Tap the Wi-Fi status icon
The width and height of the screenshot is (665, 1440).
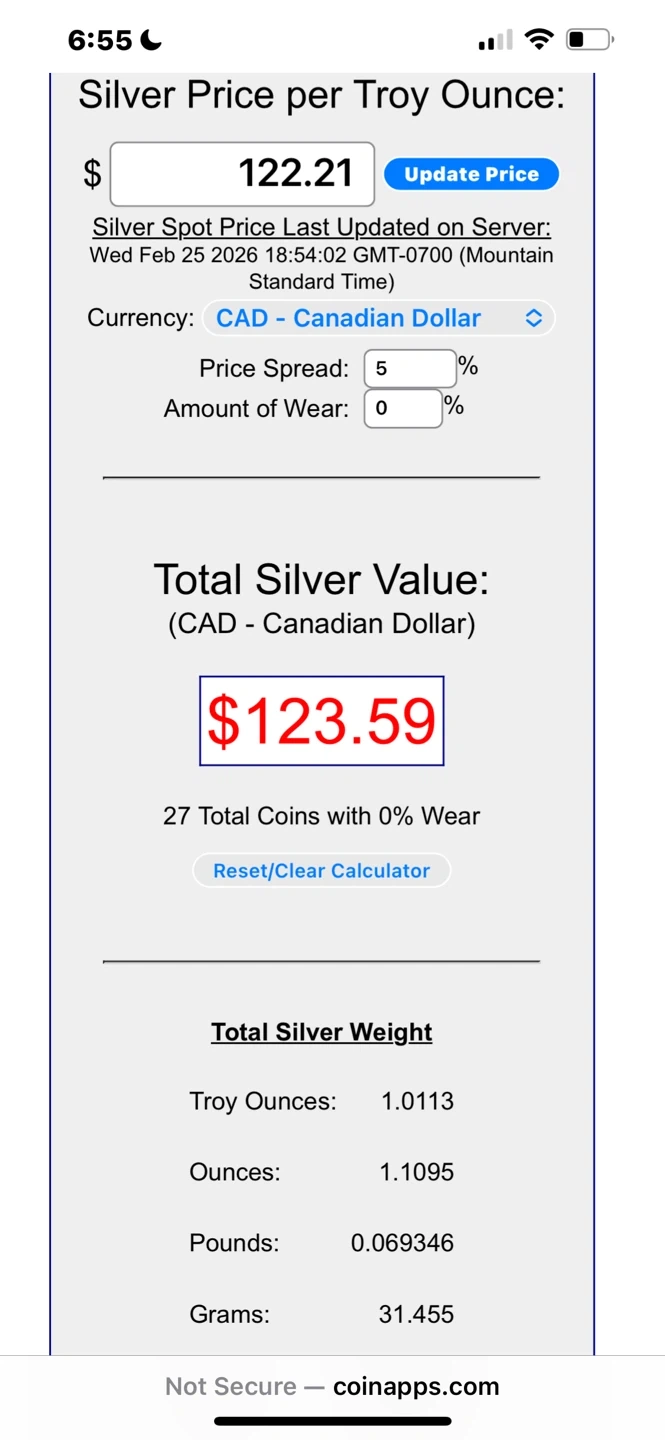539,40
